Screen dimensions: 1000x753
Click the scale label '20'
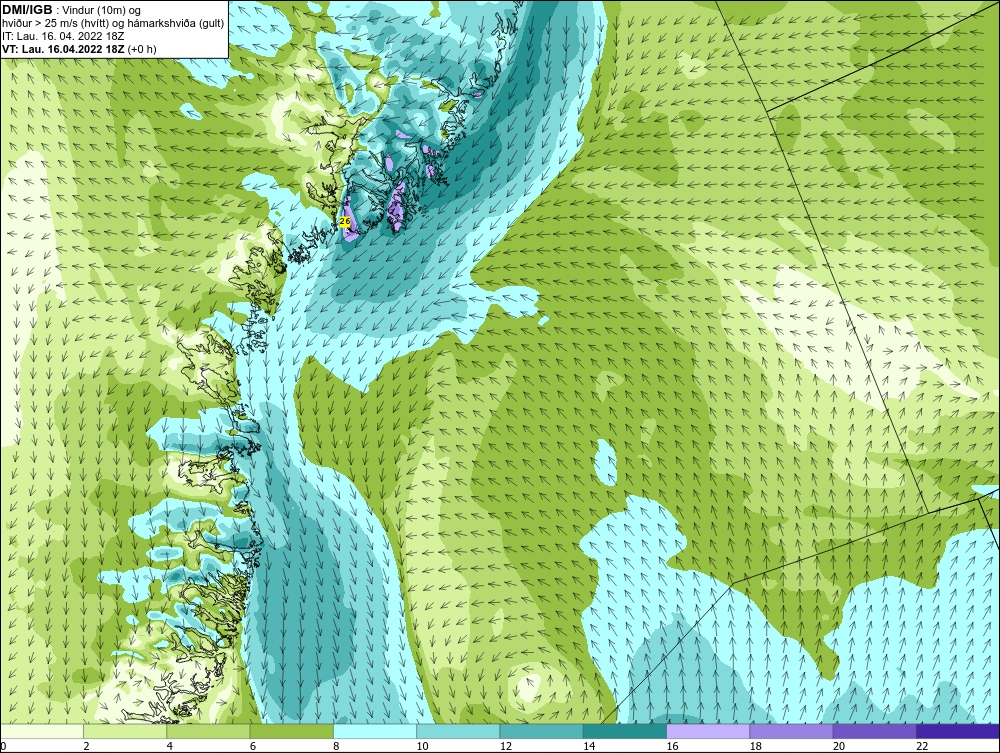(x=839, y=747)
